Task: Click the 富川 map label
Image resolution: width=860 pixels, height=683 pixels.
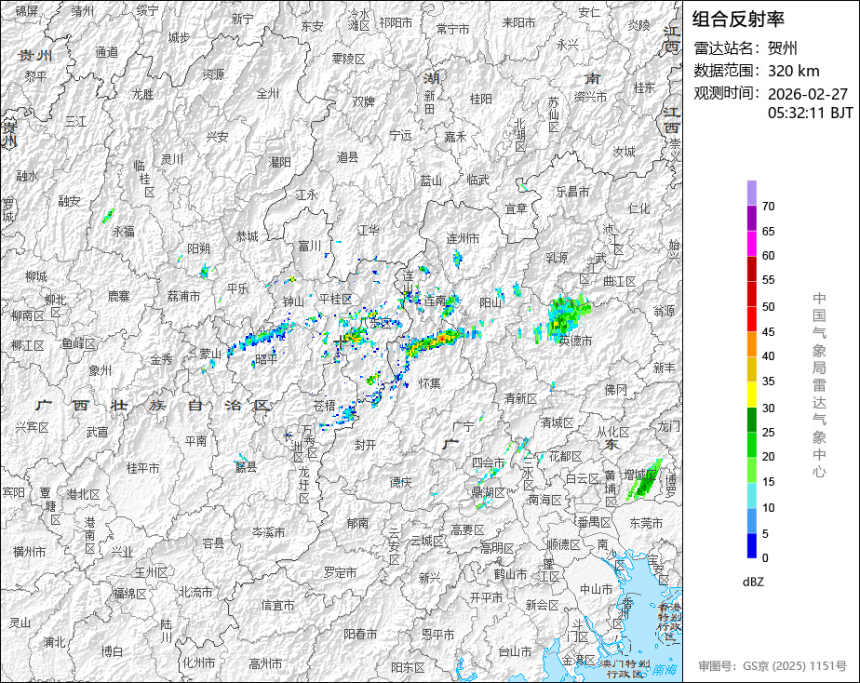Action: click(309, 246)
